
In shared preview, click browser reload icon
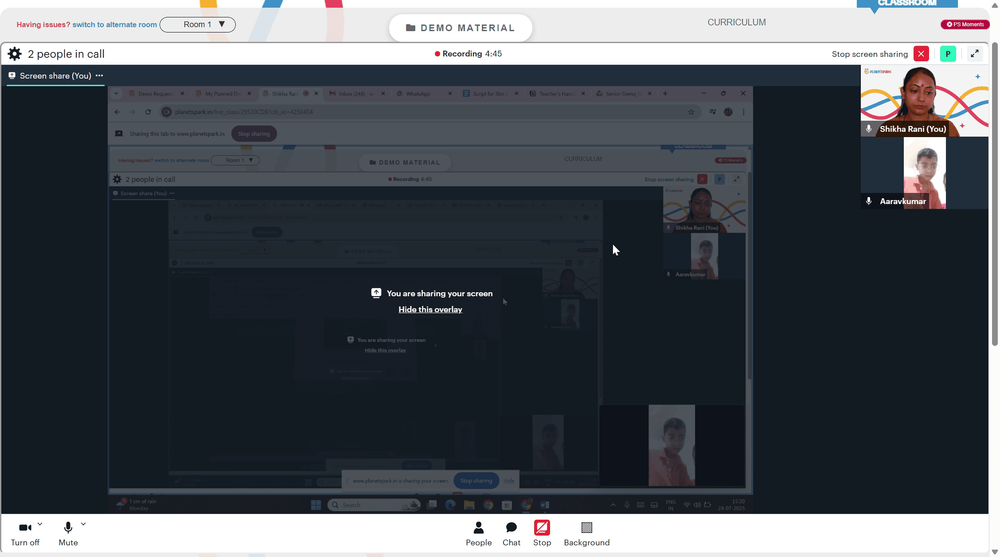pos(148,112)
